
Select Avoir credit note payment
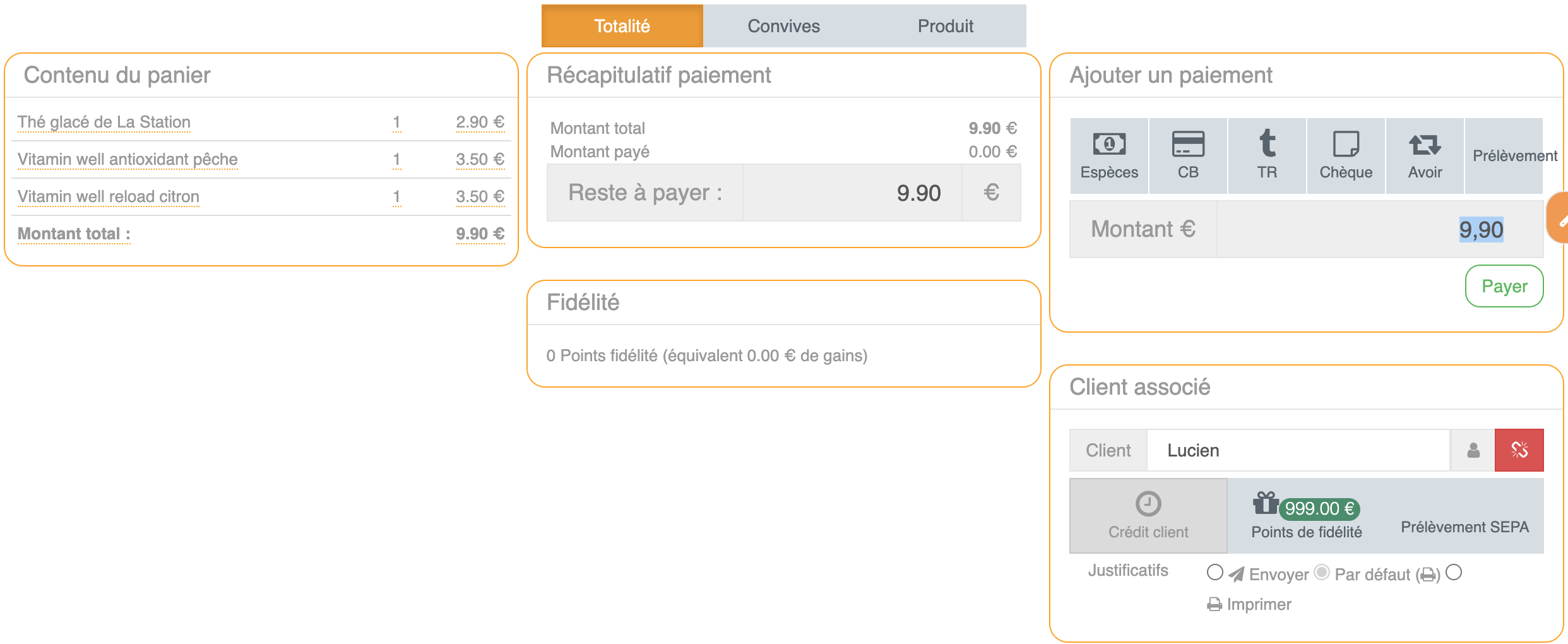pyautogui.click(x=1425, y=155)
